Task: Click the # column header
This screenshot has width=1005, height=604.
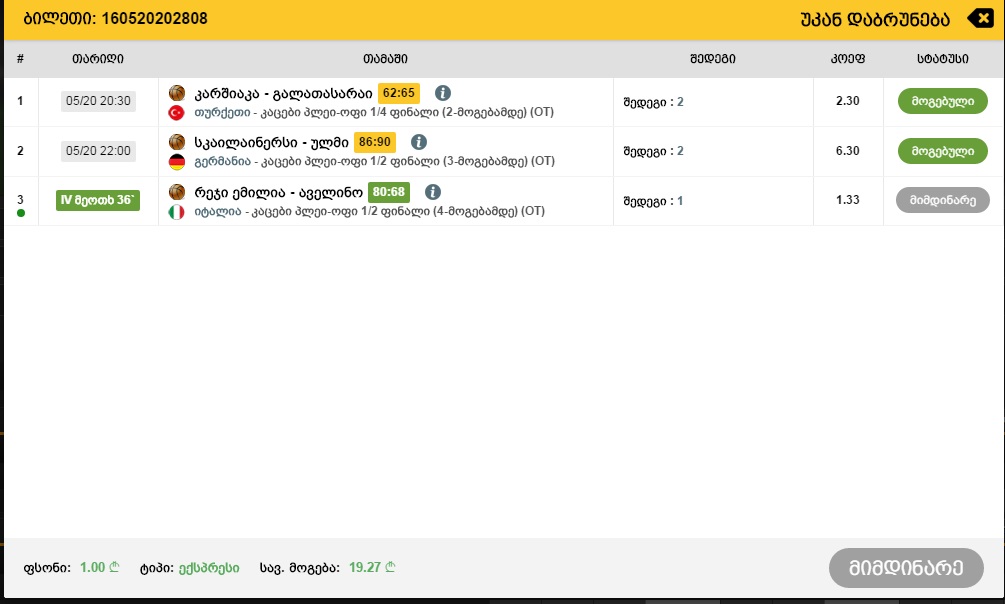Action: [21, 59]
